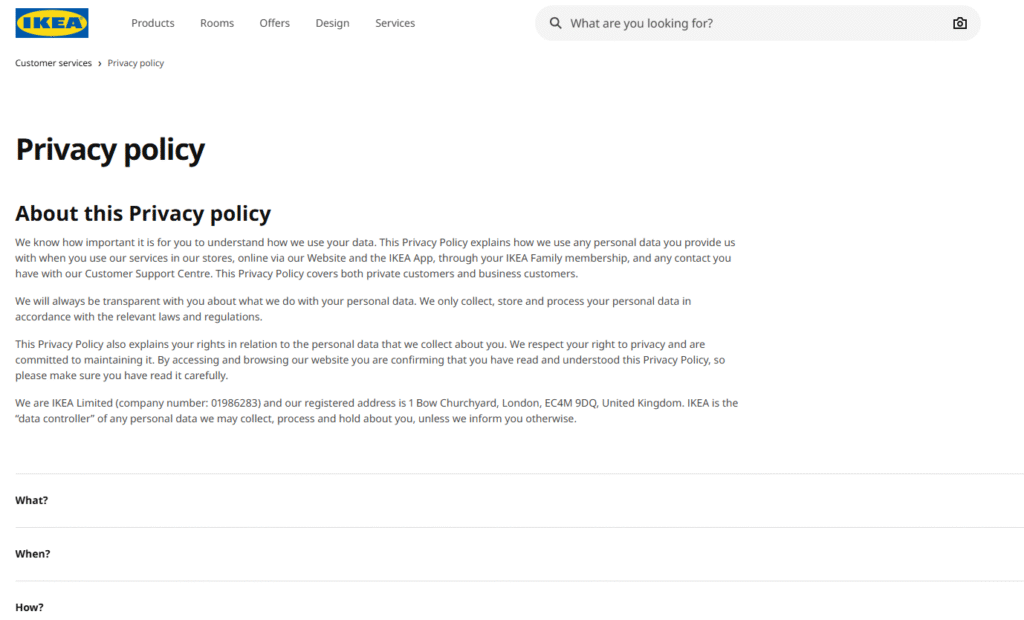Open the Products menu
Screen dimensions: 1024x620
[153, 23]
